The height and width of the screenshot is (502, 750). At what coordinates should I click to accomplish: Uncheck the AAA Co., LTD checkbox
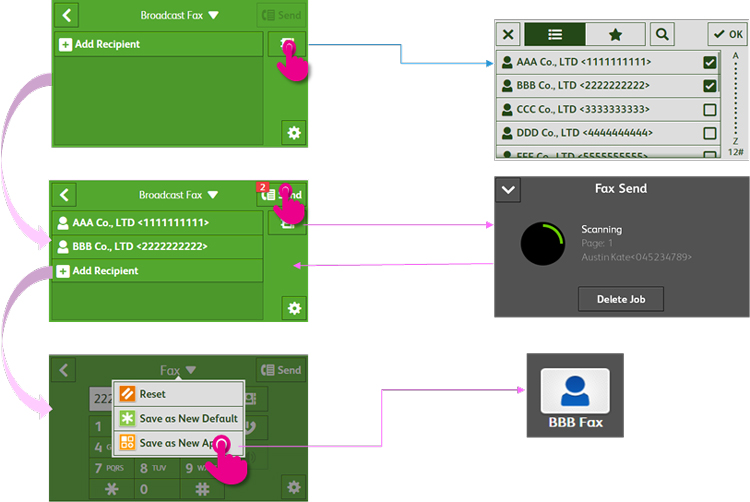pyautogui.click(x=710, y=62)
